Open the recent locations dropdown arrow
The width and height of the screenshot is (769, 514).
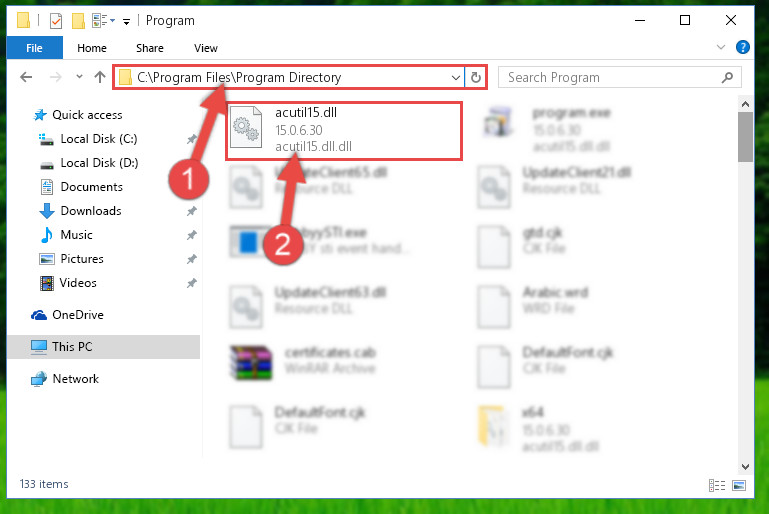[x=79, y=77]
